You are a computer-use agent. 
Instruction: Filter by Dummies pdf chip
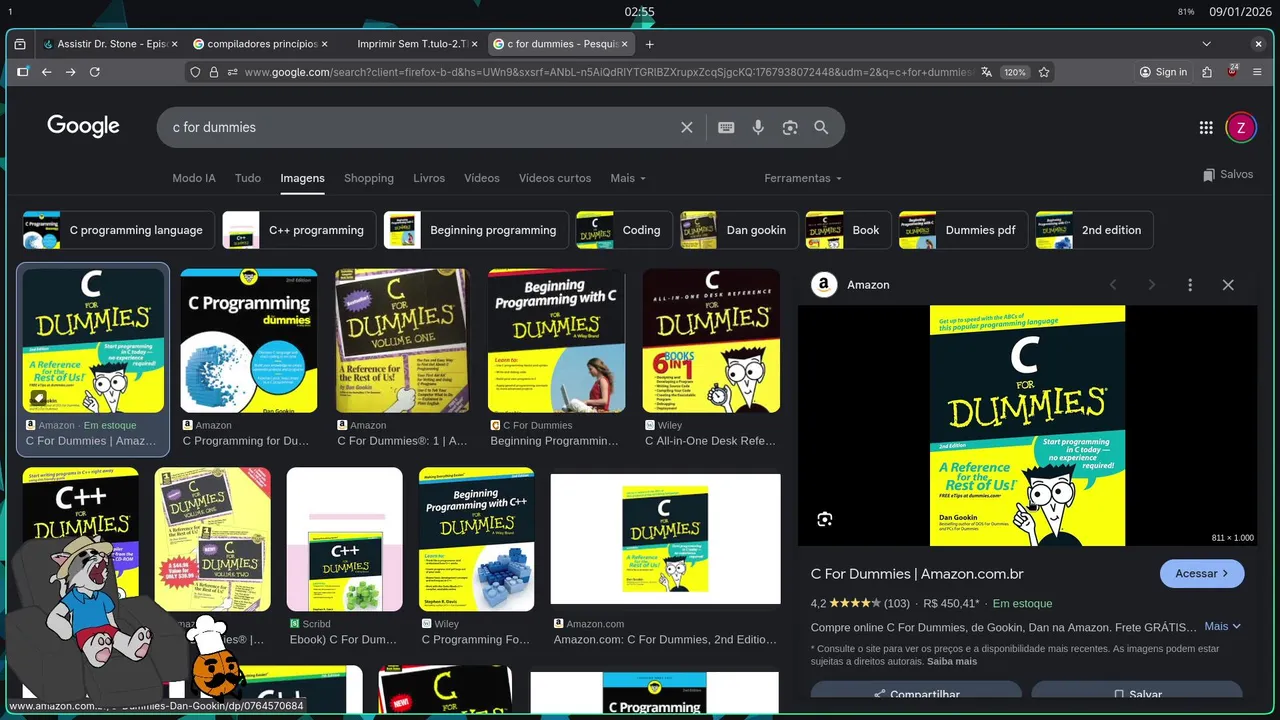[963, 230]
